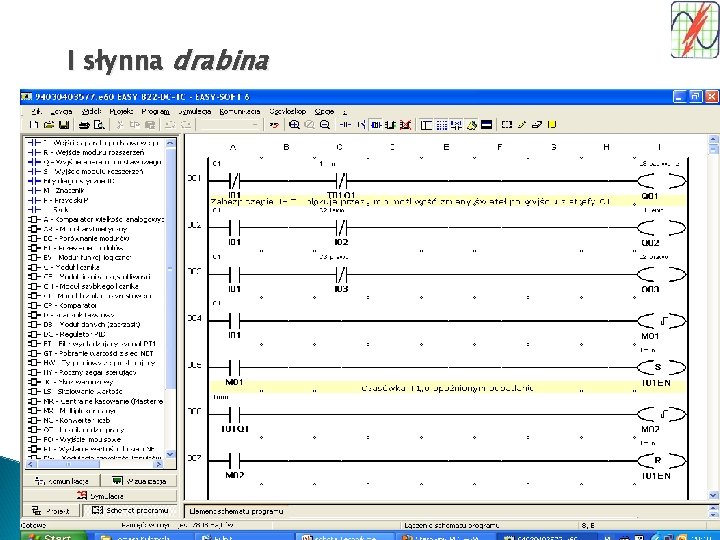Open the Komunikacja menu
Viewport: 720px width, 540px height.
pyautogui.click(x=240, y=111)
